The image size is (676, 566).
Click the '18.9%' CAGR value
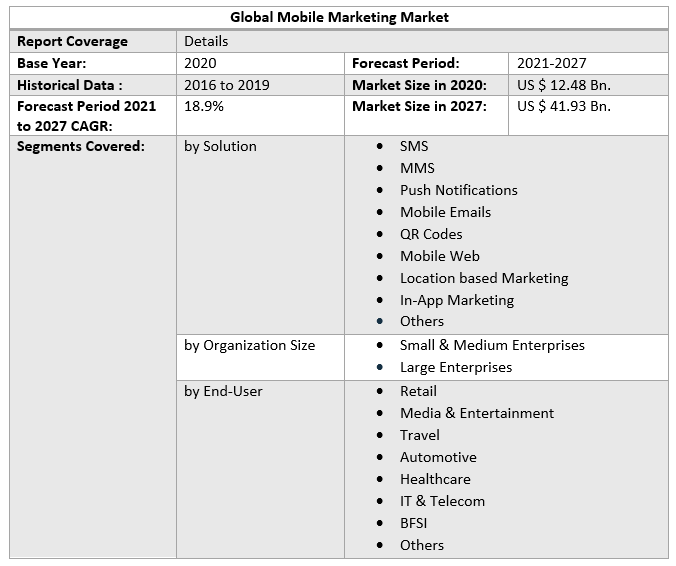204,106
